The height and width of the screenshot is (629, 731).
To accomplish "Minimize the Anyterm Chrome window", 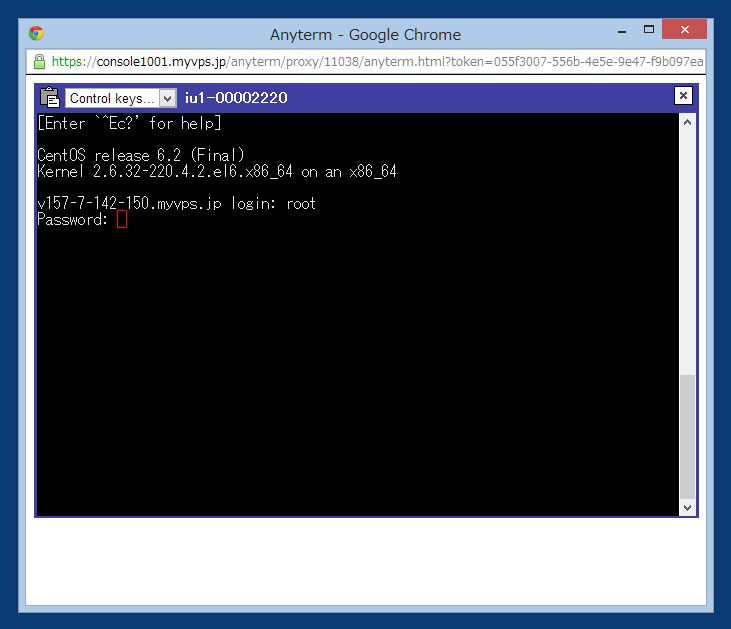I will (x=622, y=31).
